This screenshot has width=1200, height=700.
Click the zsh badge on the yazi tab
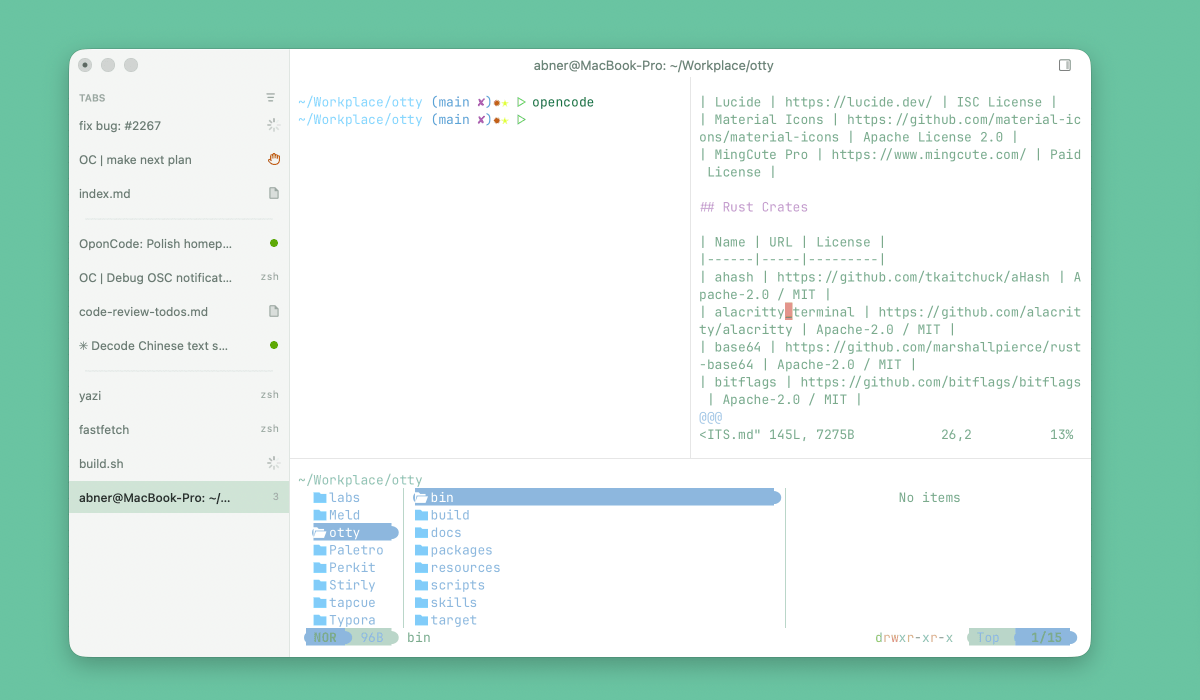(x=270, y=395)
